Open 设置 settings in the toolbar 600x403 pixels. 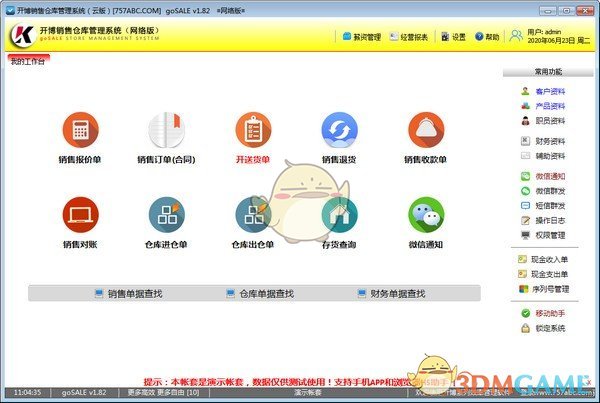[453, 37]
